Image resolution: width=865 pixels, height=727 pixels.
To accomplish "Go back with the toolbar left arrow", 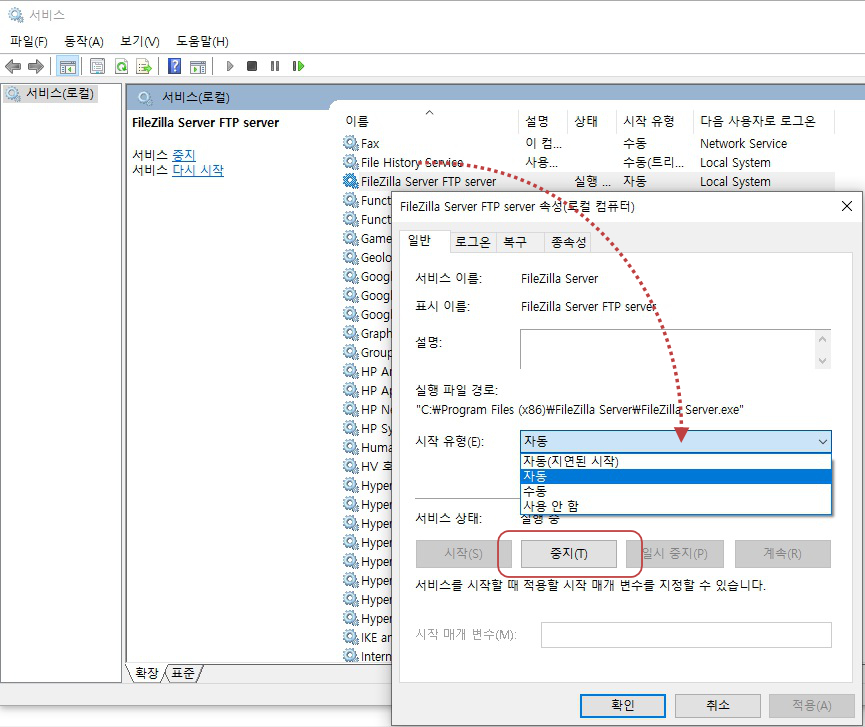I will coord(13,67).
